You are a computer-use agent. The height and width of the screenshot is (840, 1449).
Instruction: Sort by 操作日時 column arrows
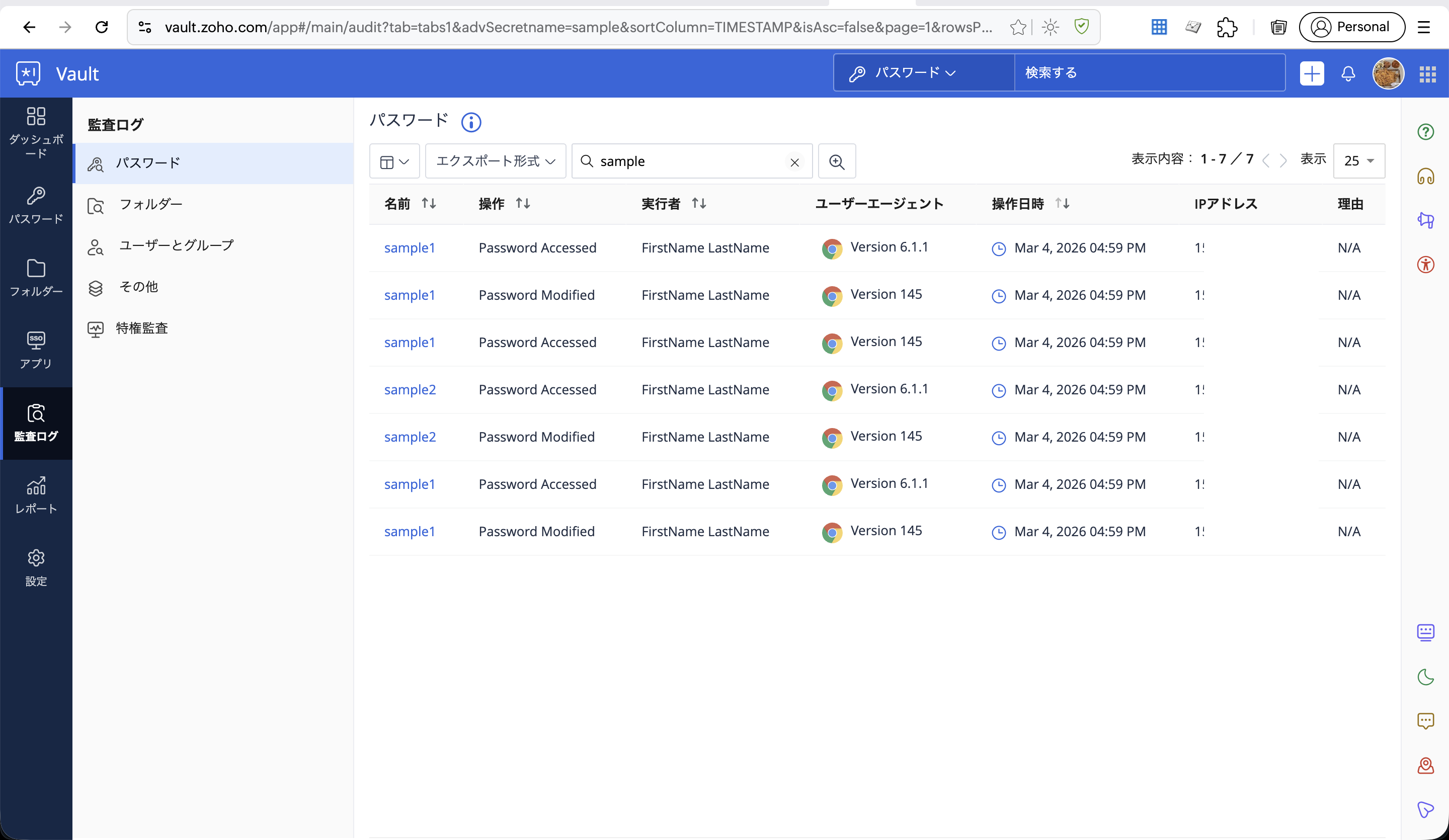coord(1062,204)
